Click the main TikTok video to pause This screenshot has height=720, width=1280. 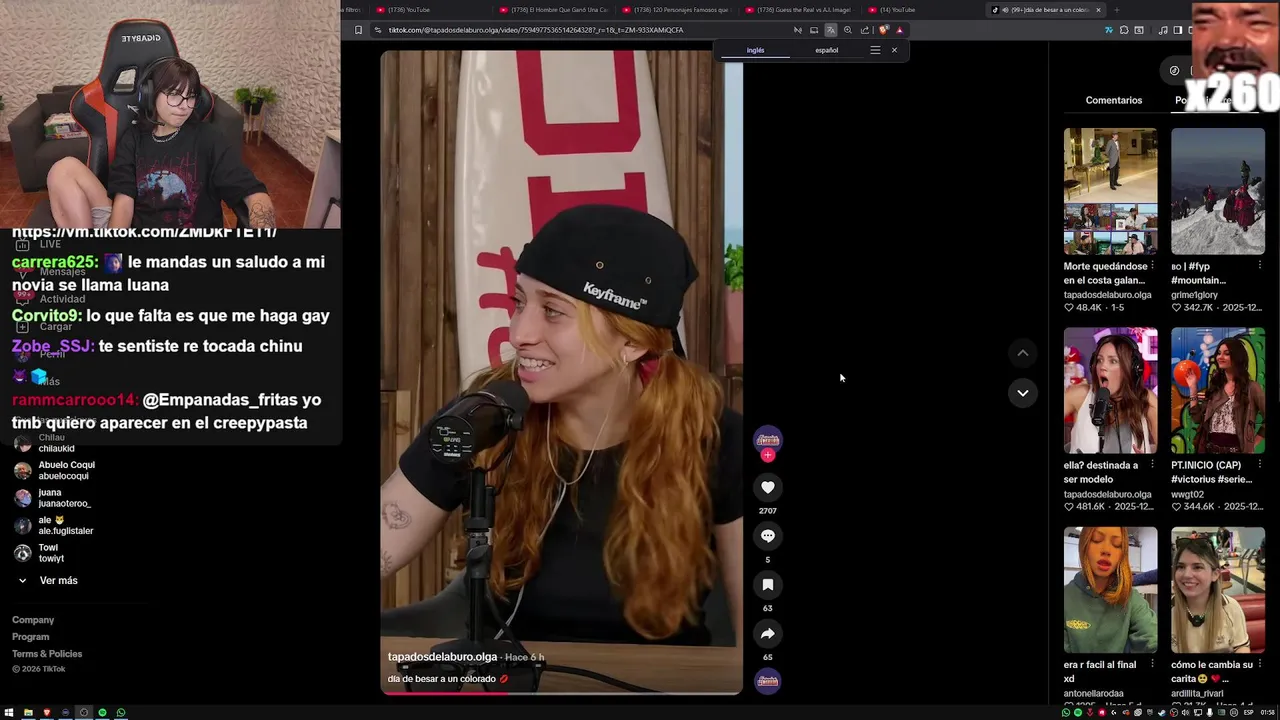coord(561,372)
